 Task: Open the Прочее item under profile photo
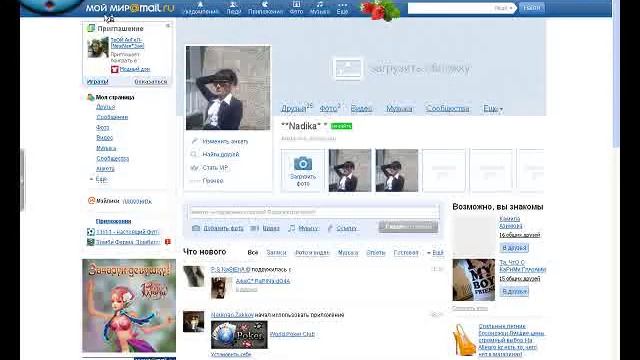pyautogui.click(x=213, y=181)
